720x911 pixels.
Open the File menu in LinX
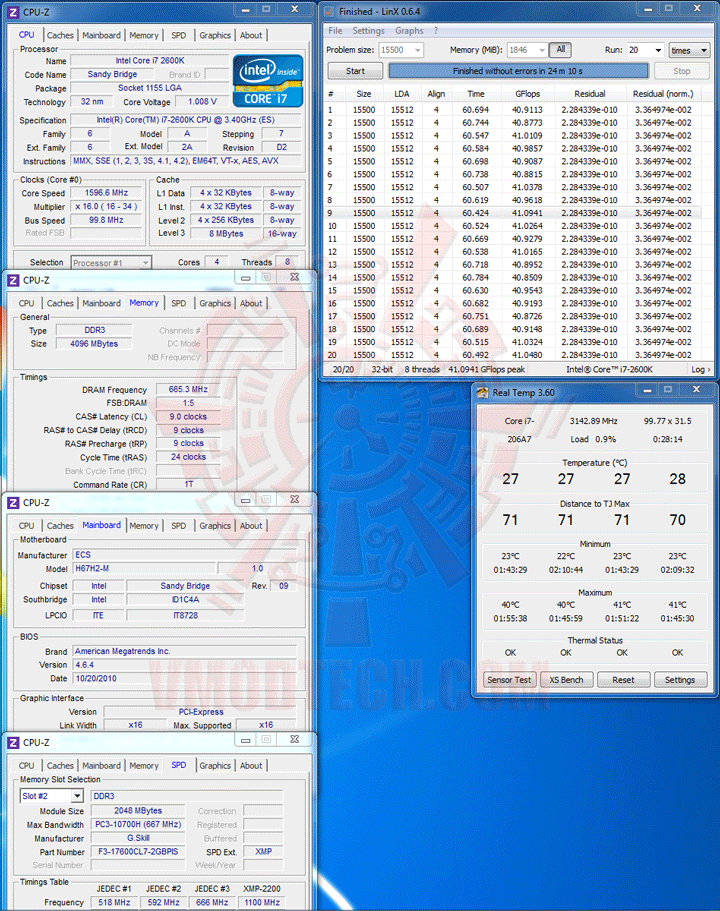pos(335,31)
